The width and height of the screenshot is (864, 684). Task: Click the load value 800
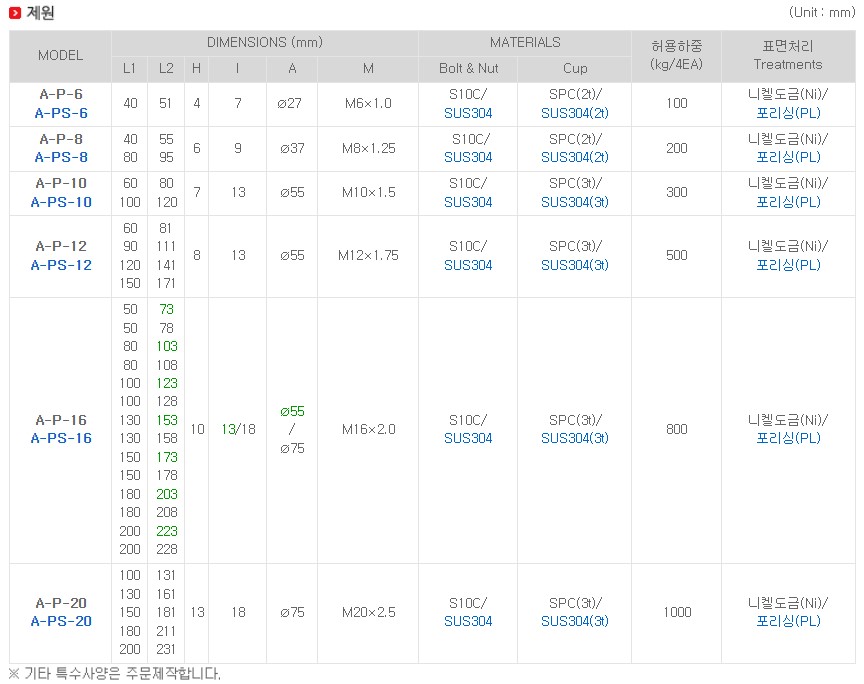coord(676,429)
